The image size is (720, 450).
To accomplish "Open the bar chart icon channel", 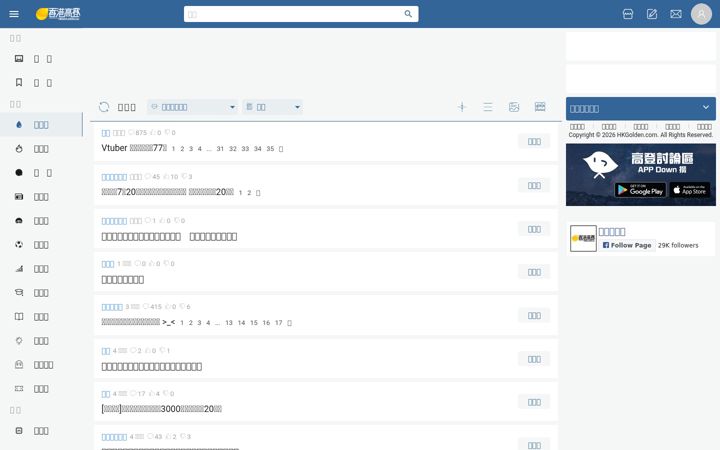I will [x=41, y=269].
